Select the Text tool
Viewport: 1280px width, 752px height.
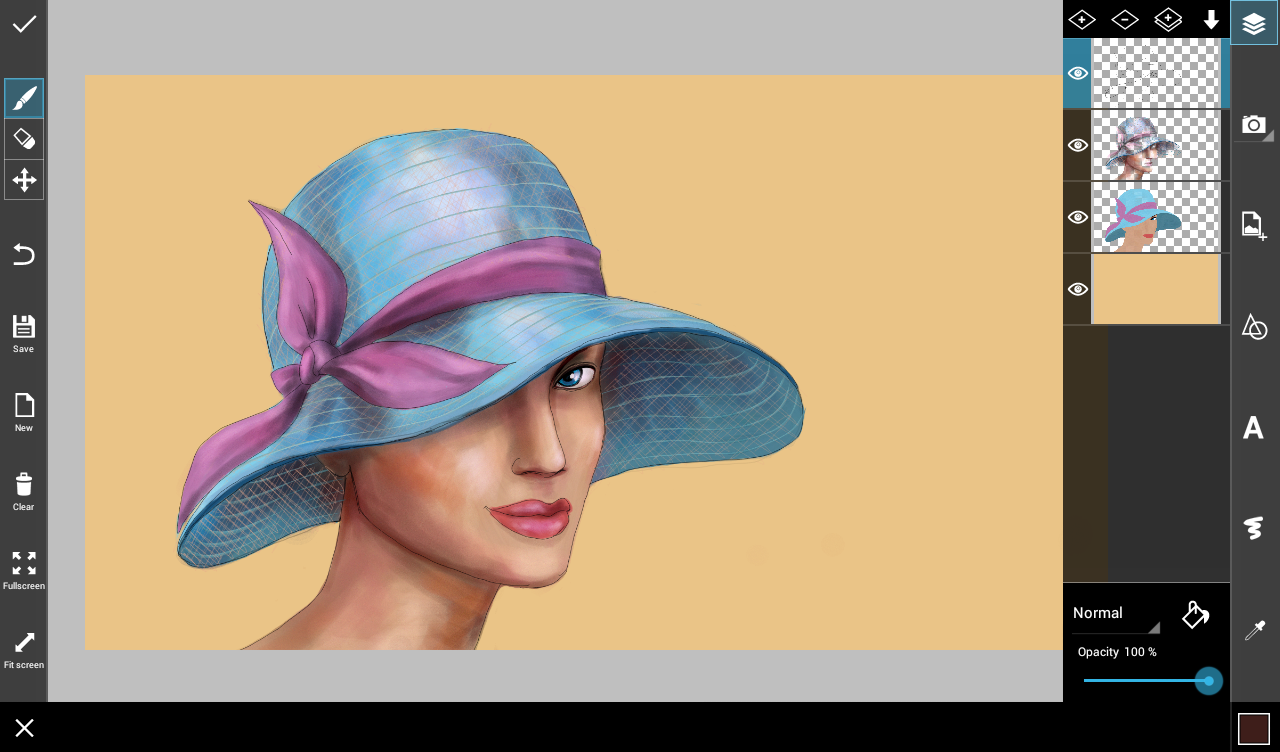[1253, 428]
